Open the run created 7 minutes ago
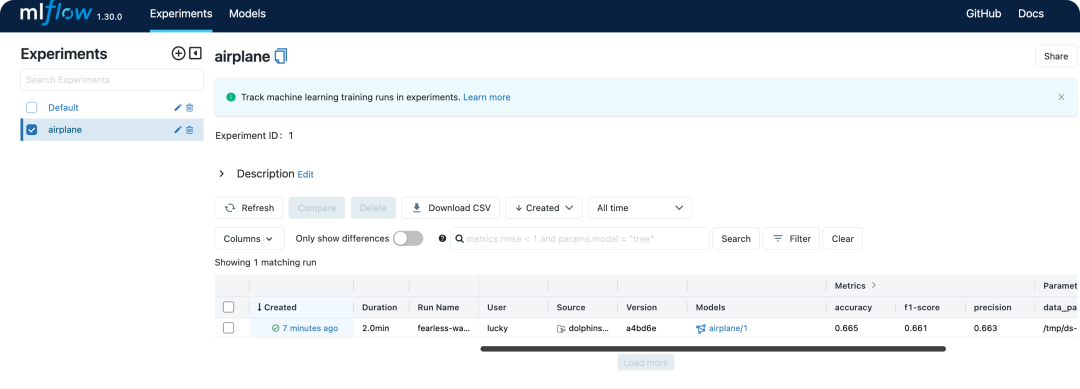This screenshot has height=389, width=1080. pos(310,328)
